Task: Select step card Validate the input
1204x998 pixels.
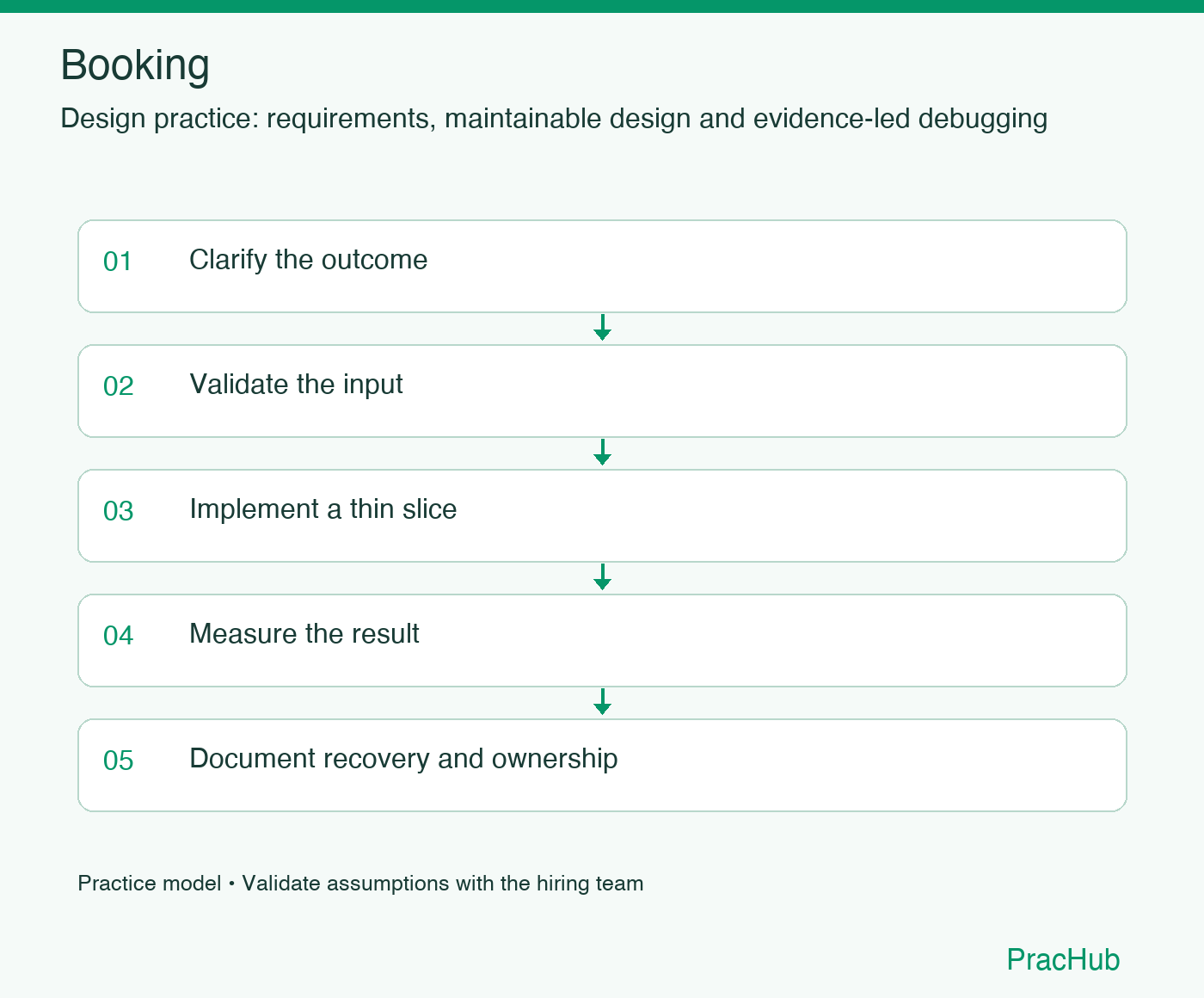Action: pyautogui.click(x=602, y=391)
